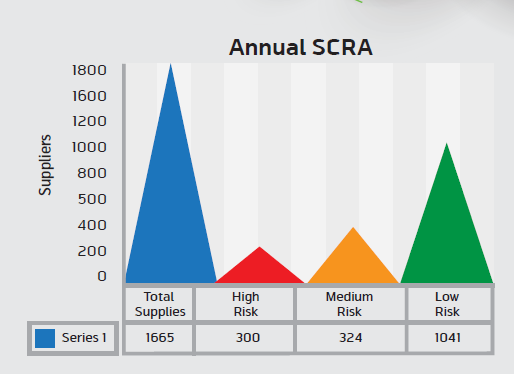Screen dimensions: 514x374
Task: Select the High Risk column header
Action: tap(246, 304)
